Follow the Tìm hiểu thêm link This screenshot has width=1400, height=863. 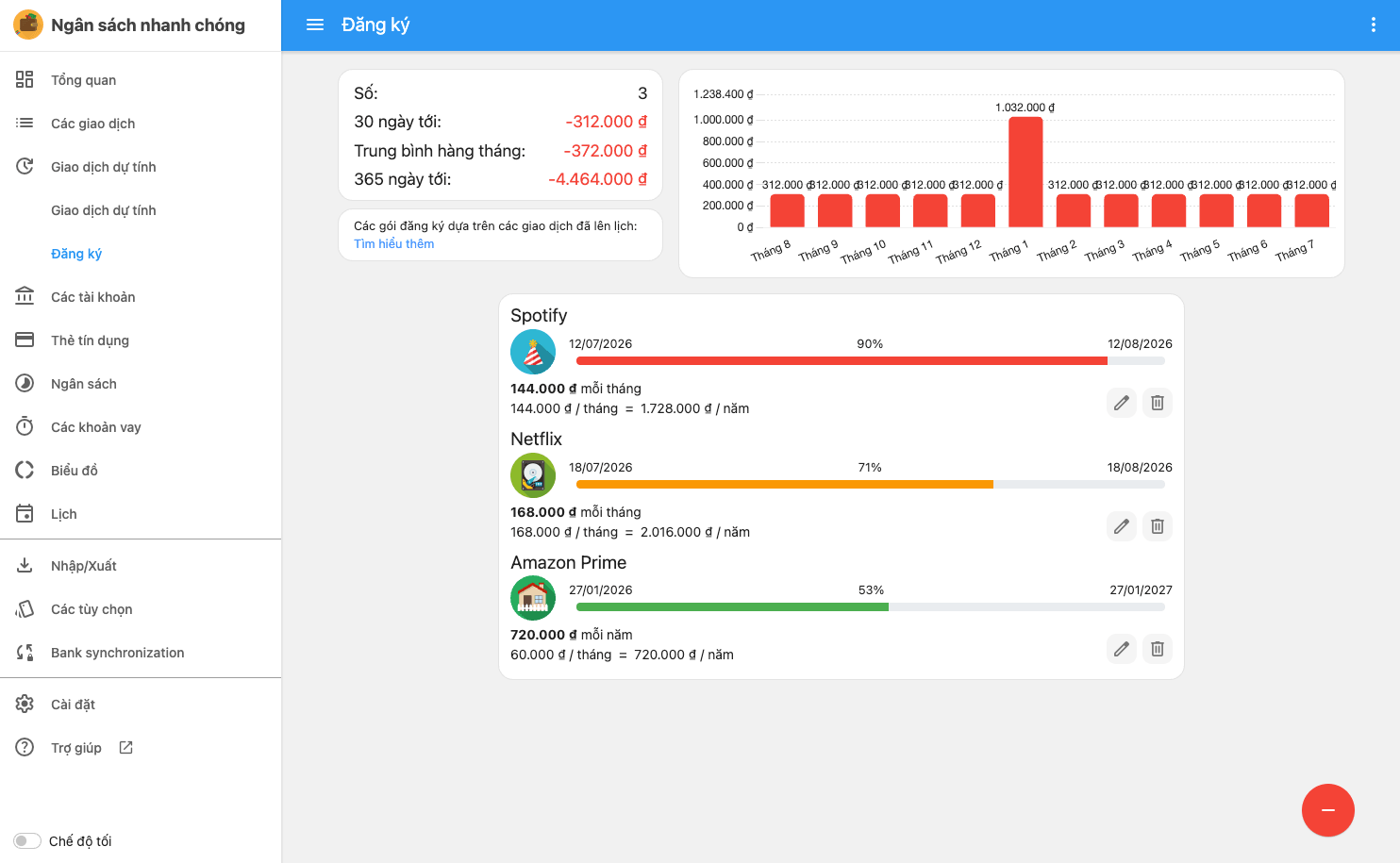pyautogui.click(x=394, y=243)
